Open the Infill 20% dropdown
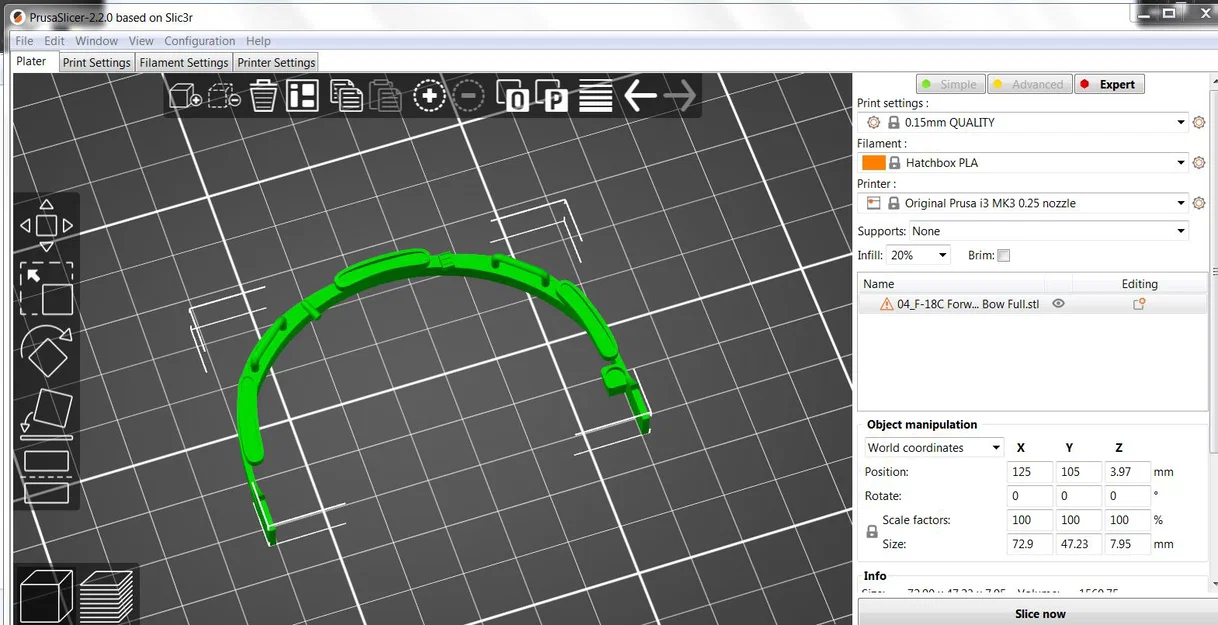Screen dimensions: 1218x625 pos(918,255)
